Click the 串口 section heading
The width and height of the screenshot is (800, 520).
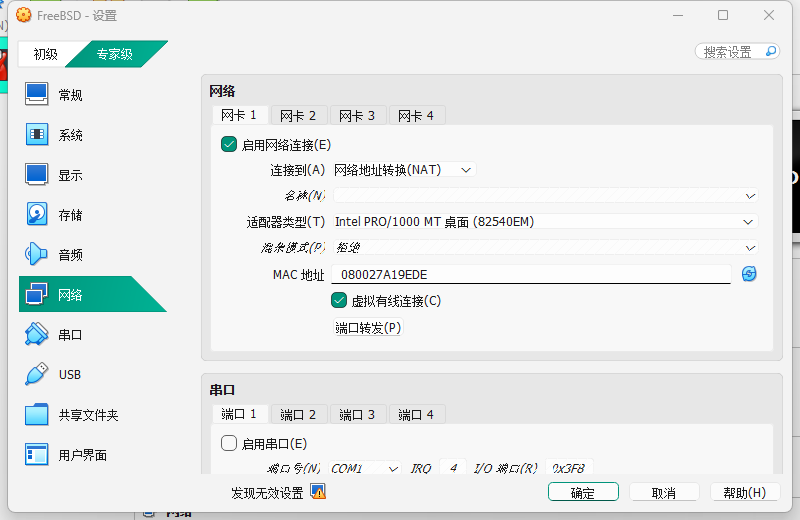(x=222, y=390)
